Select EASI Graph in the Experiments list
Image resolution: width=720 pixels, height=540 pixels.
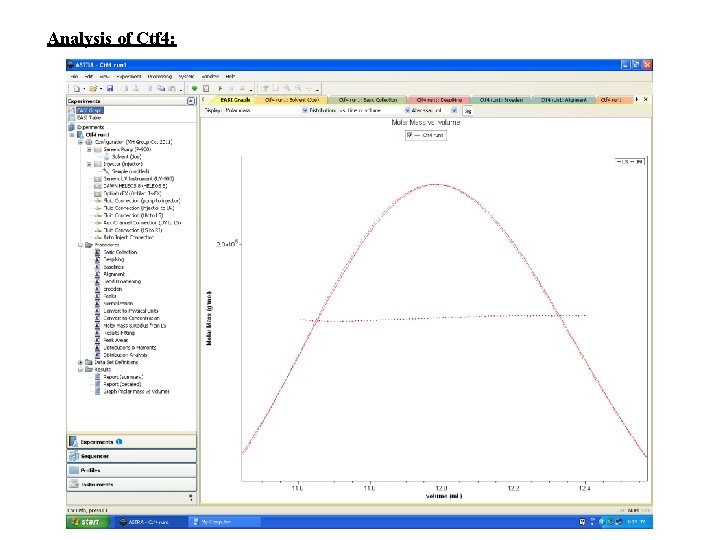coord(90,110)
